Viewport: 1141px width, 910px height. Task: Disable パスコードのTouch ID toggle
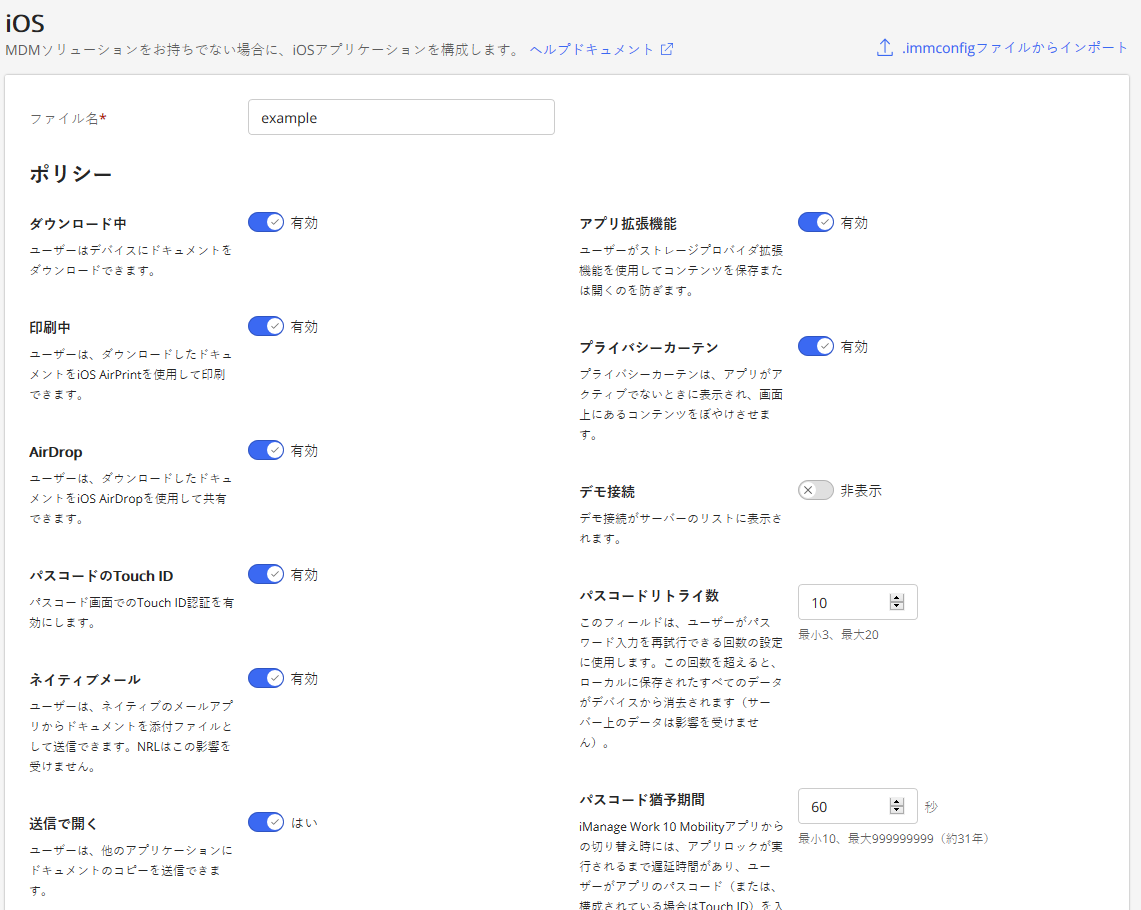(266, 574)
